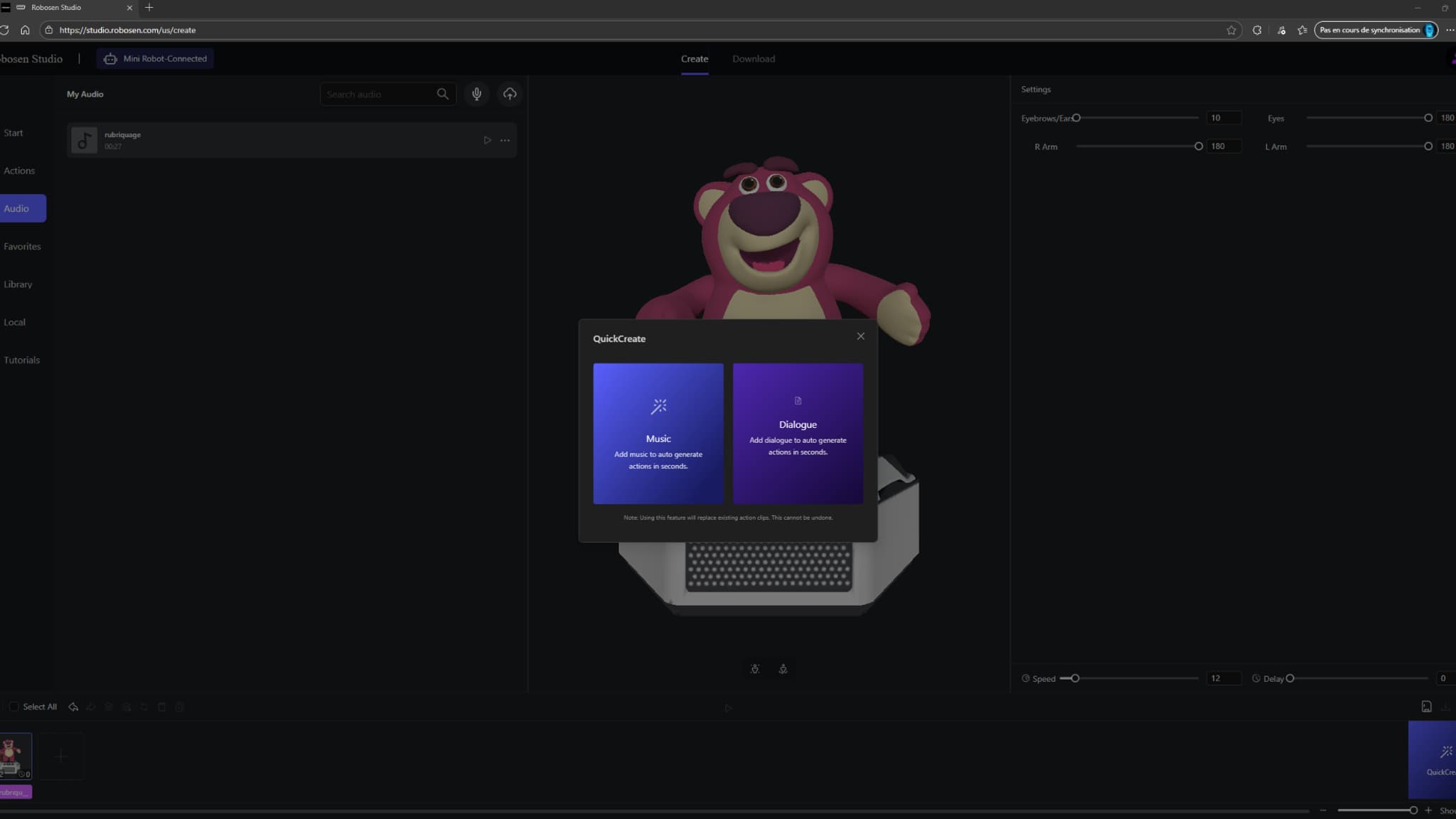Select the Music QuickCreate option

657,434
